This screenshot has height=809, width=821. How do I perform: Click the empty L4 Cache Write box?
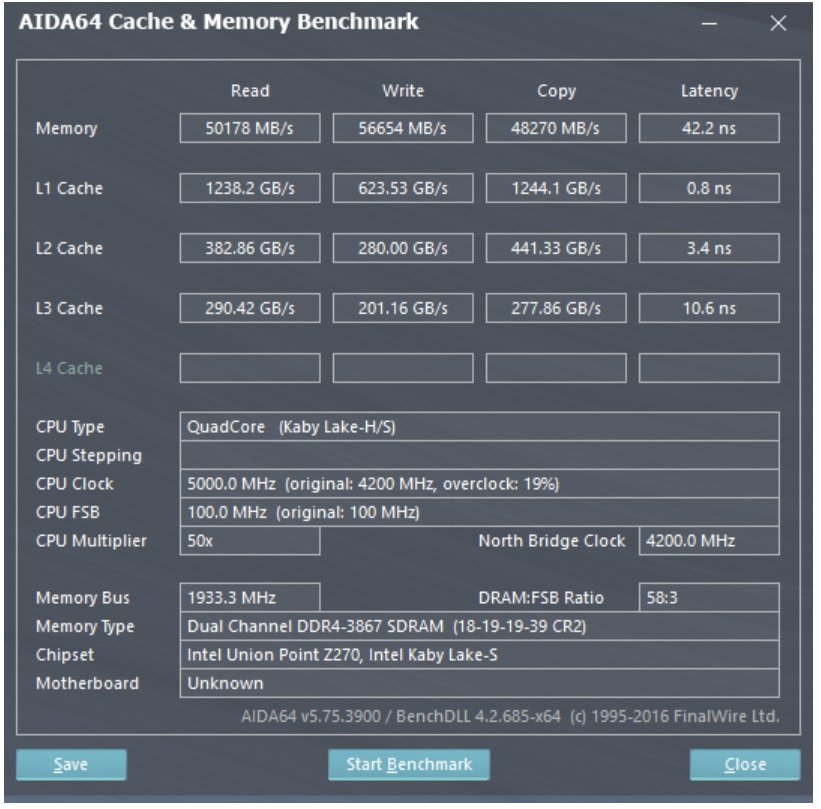tap(403, 368)
